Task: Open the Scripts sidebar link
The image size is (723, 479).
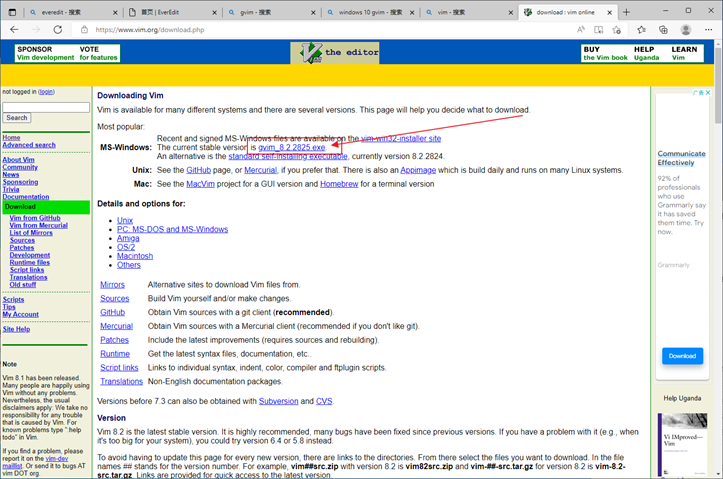Action: click(x=13, y=299)
